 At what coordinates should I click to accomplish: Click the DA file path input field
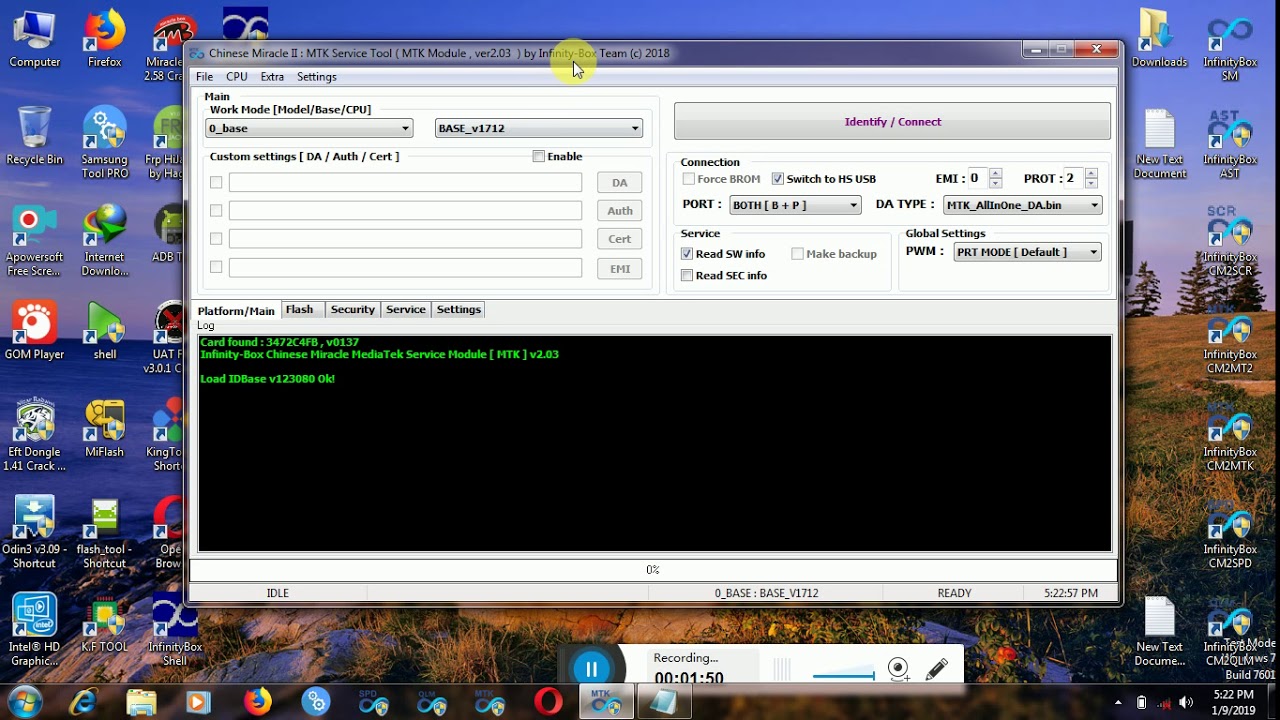click(x=405, y=182)
